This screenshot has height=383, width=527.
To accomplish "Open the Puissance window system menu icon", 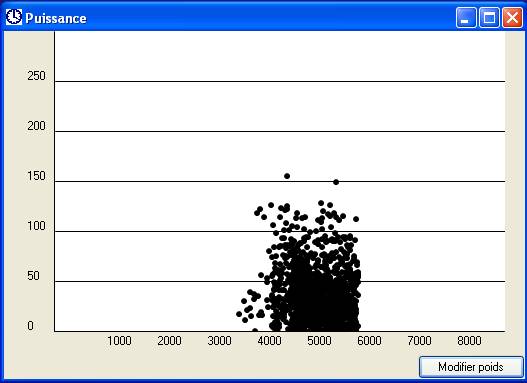I will tap(14, 17).
